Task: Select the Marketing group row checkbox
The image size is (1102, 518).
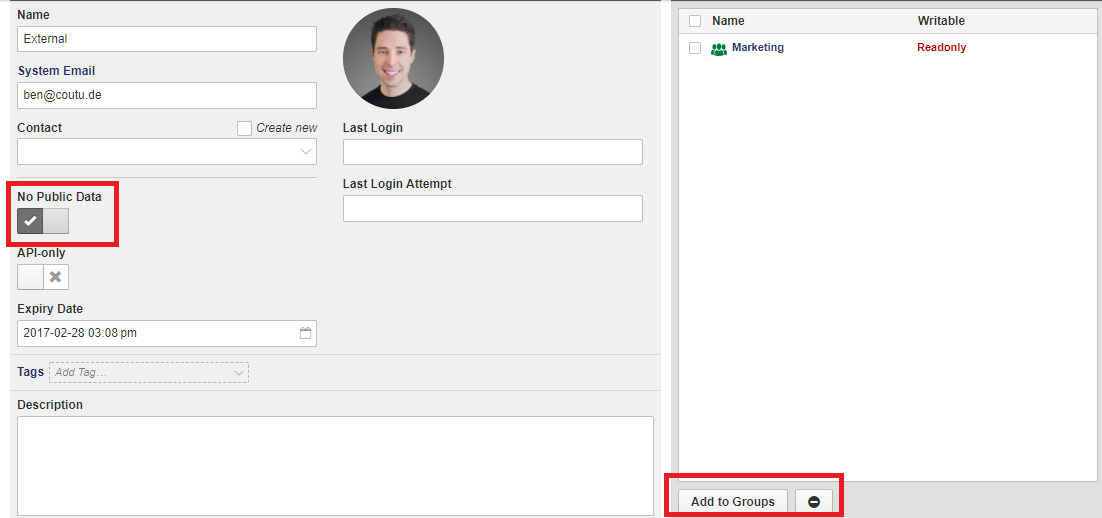Action: [695, 48]
